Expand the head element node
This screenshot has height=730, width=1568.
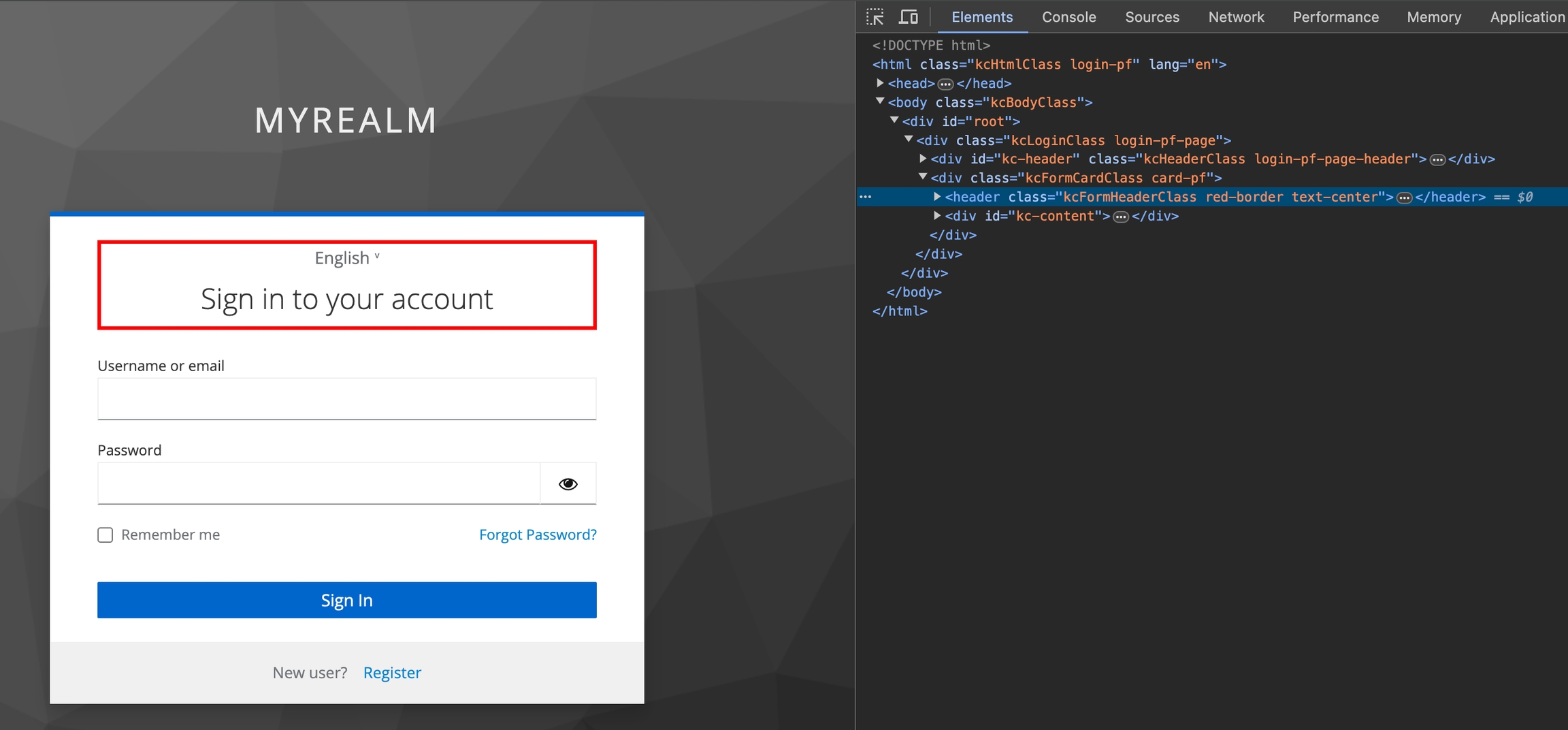(880, 83)
